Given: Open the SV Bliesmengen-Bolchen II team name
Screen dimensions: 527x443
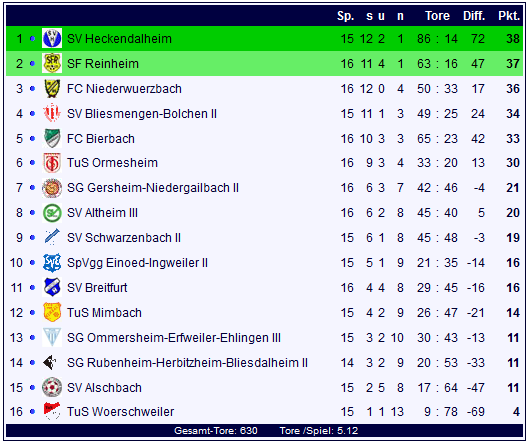Looking at the screenshot, I should (141, 114).
